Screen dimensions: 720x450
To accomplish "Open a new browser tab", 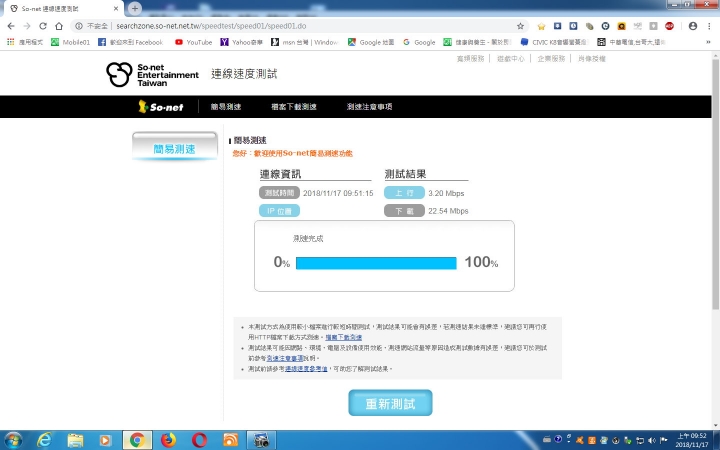I will coord(135,8).
